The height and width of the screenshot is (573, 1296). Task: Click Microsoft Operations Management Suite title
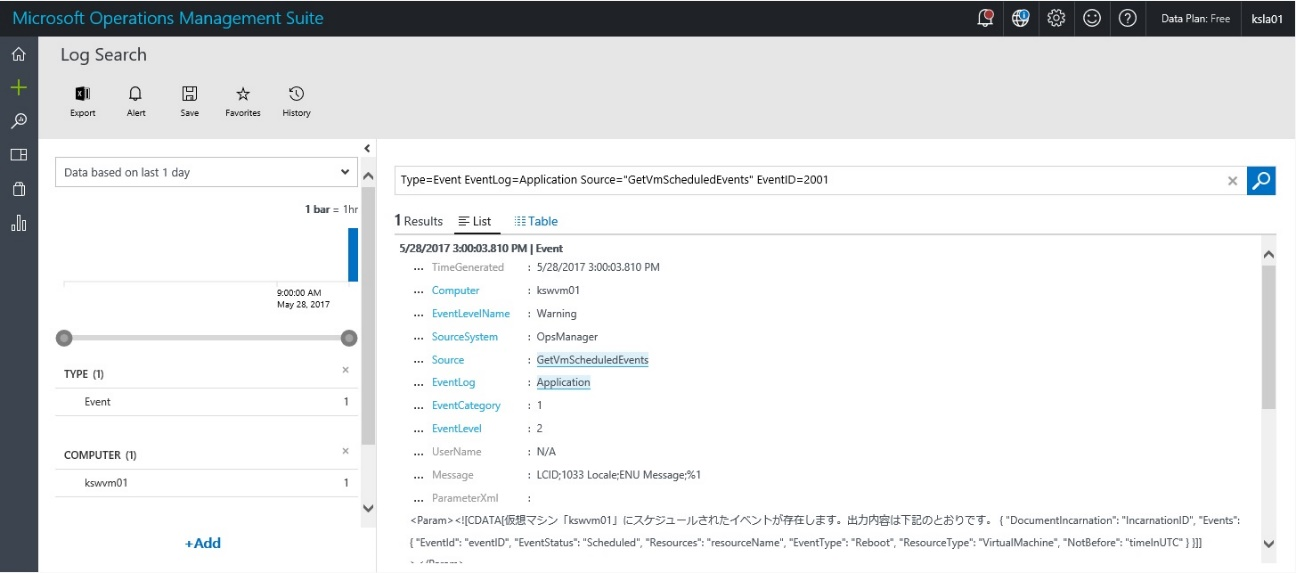coord(168,18)
